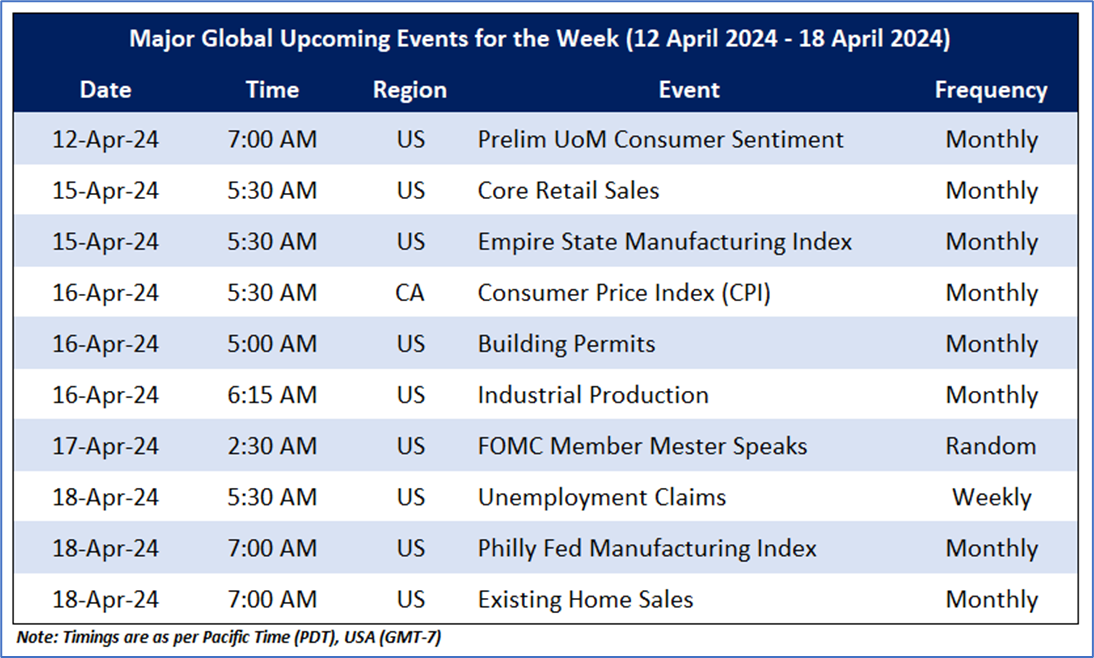Click FOMC Member Mester Speaks event

[642, 446]
